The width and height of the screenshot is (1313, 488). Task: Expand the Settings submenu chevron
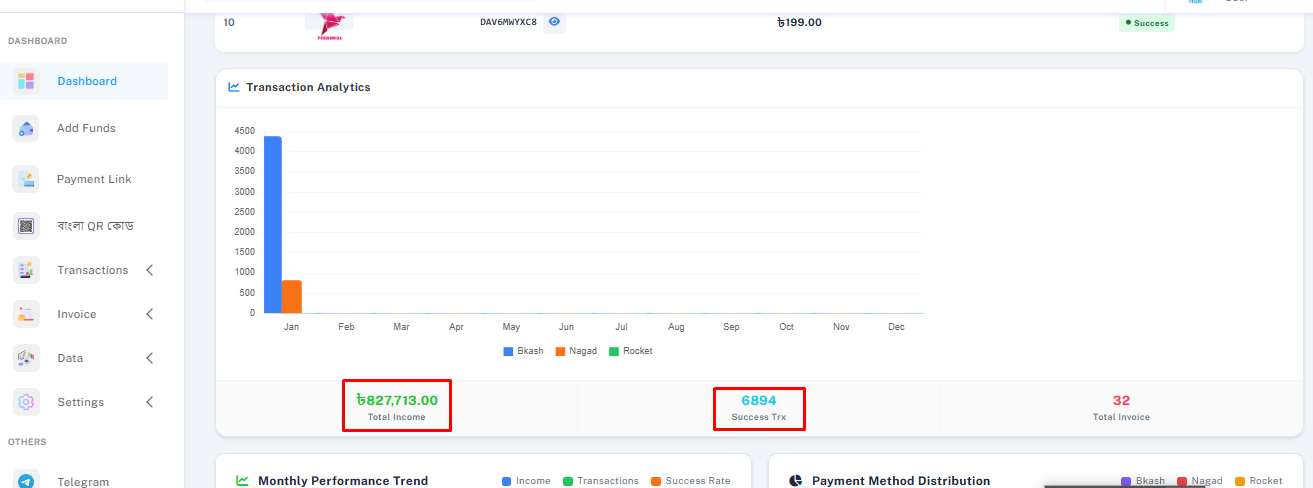150,402
